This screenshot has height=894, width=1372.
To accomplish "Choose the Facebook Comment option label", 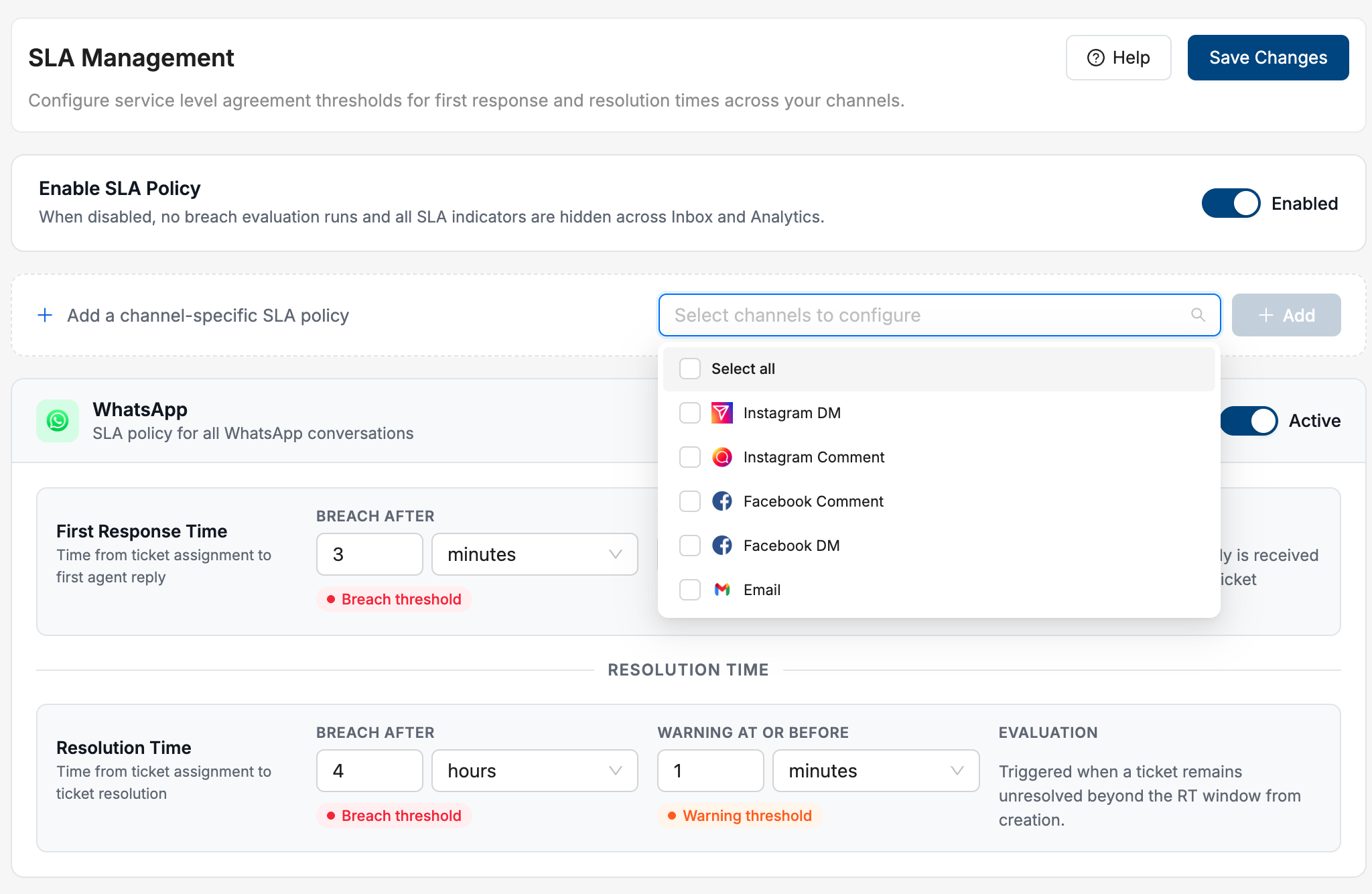I will point(813,501).
